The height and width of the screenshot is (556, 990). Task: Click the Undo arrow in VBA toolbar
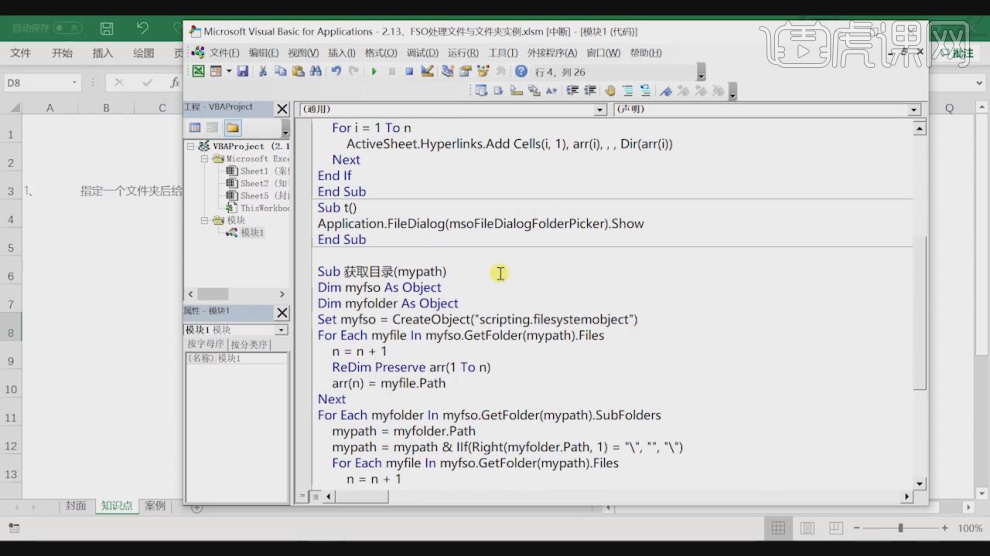[336, 71]
